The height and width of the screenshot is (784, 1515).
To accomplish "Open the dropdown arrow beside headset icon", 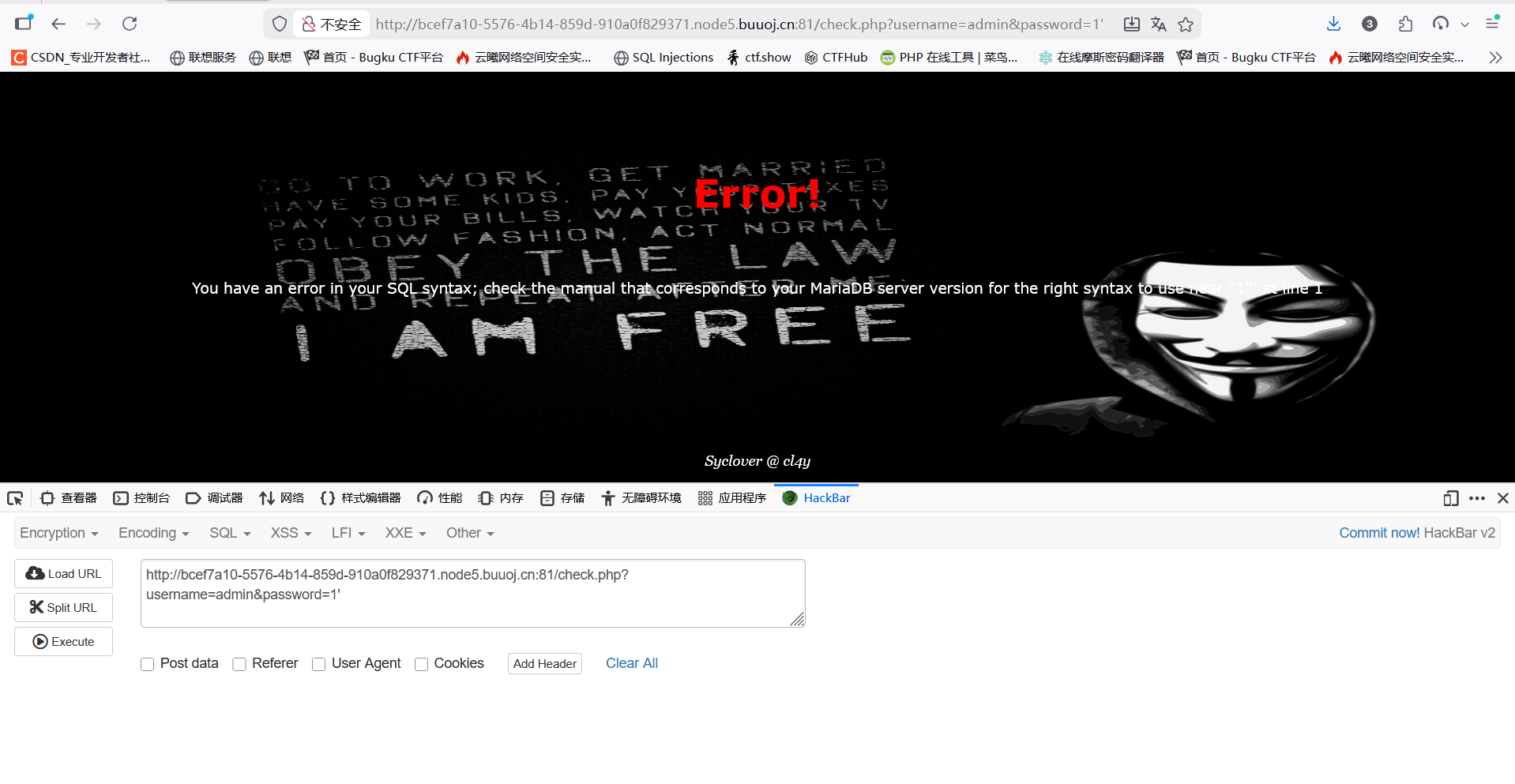I will [1464, 24].
